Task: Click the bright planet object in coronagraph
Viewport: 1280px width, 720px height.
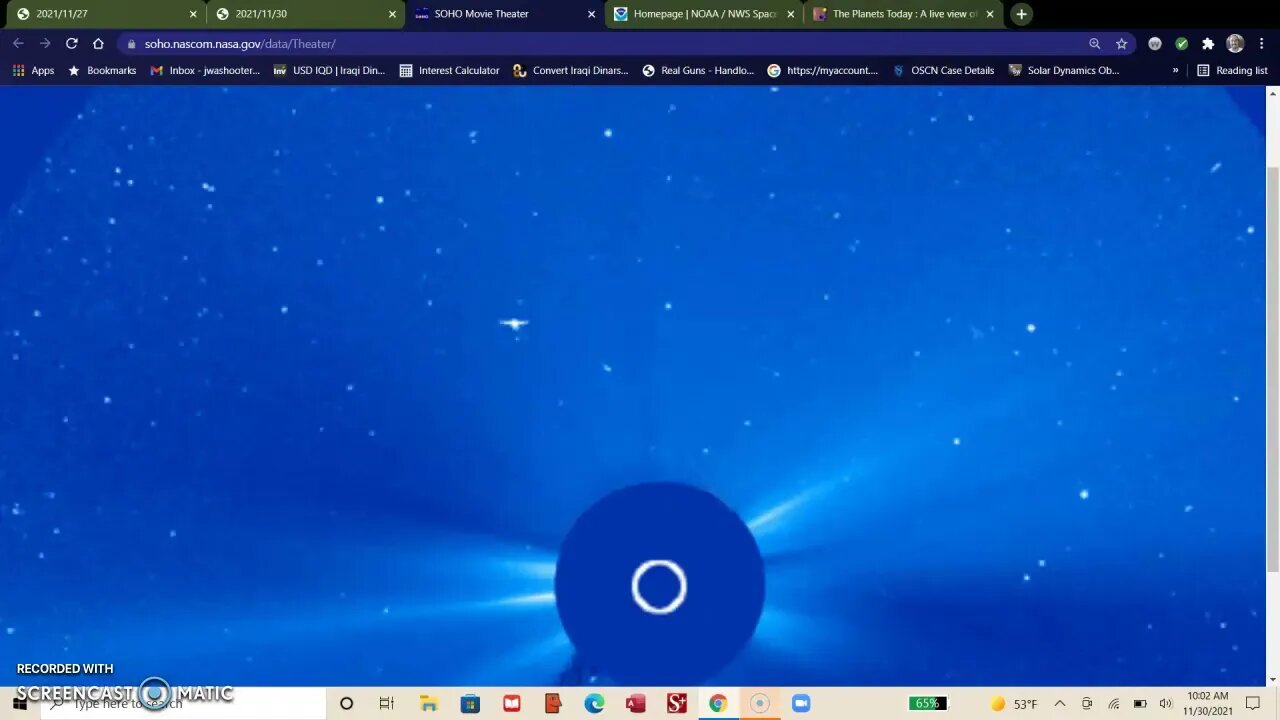Action: [514, 323]
